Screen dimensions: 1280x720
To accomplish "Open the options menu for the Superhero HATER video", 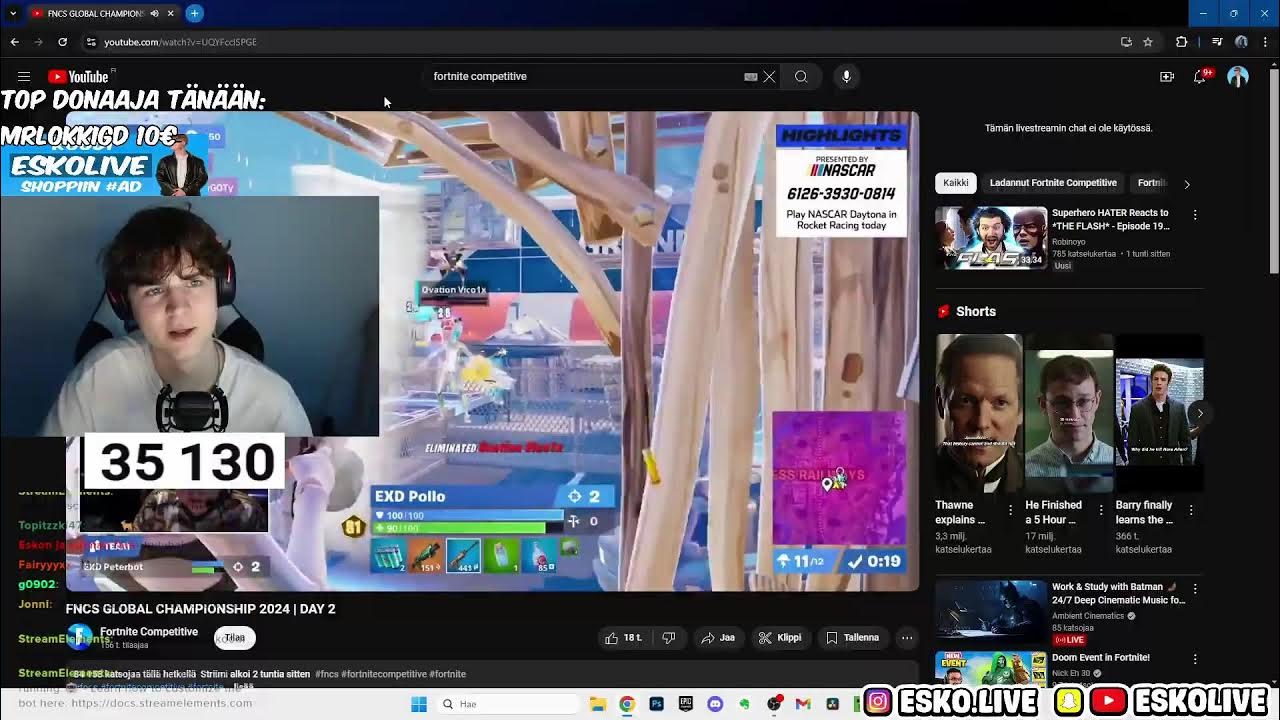I will (1194, 215).
